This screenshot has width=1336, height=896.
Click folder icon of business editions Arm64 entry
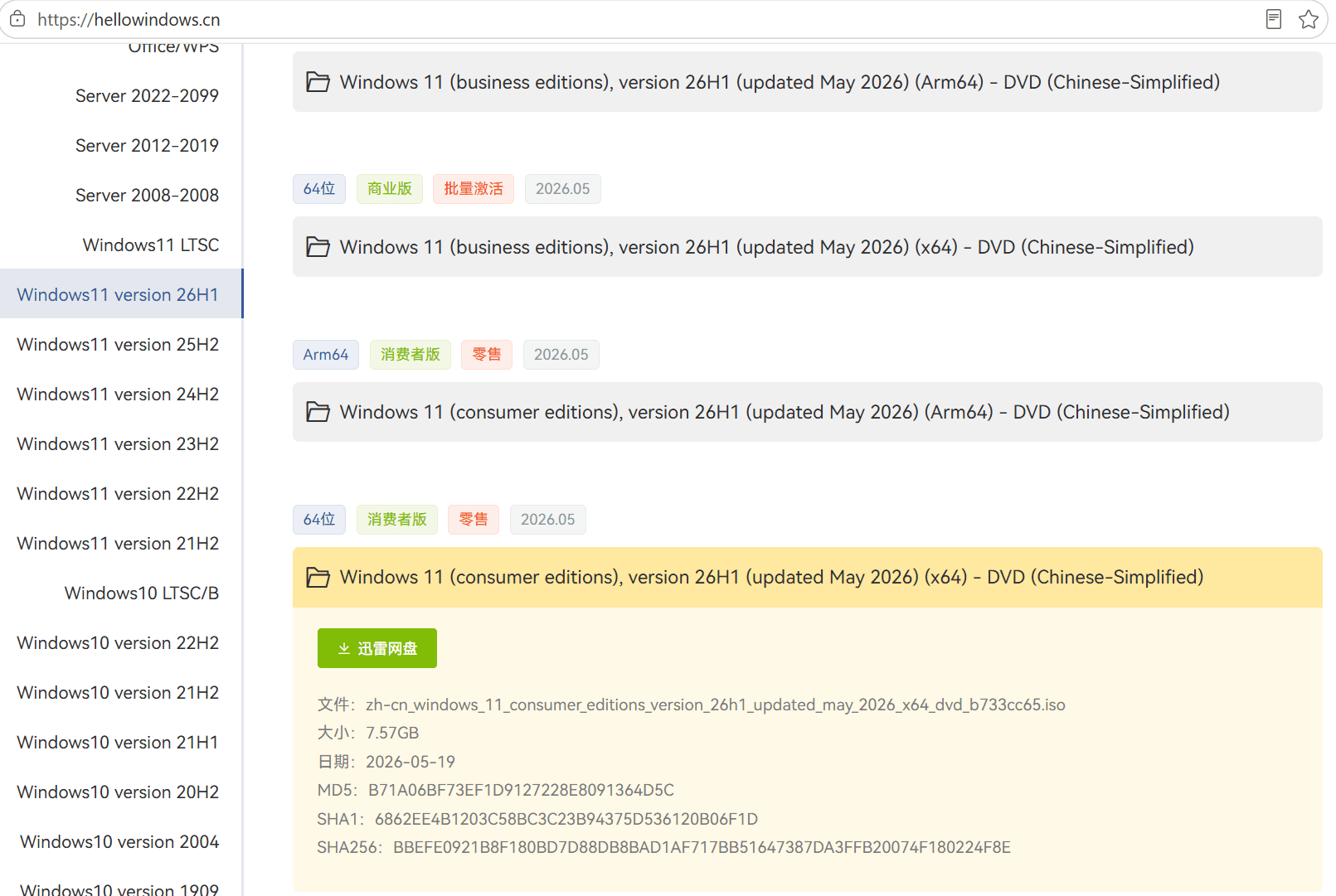(x=318, y=82)
